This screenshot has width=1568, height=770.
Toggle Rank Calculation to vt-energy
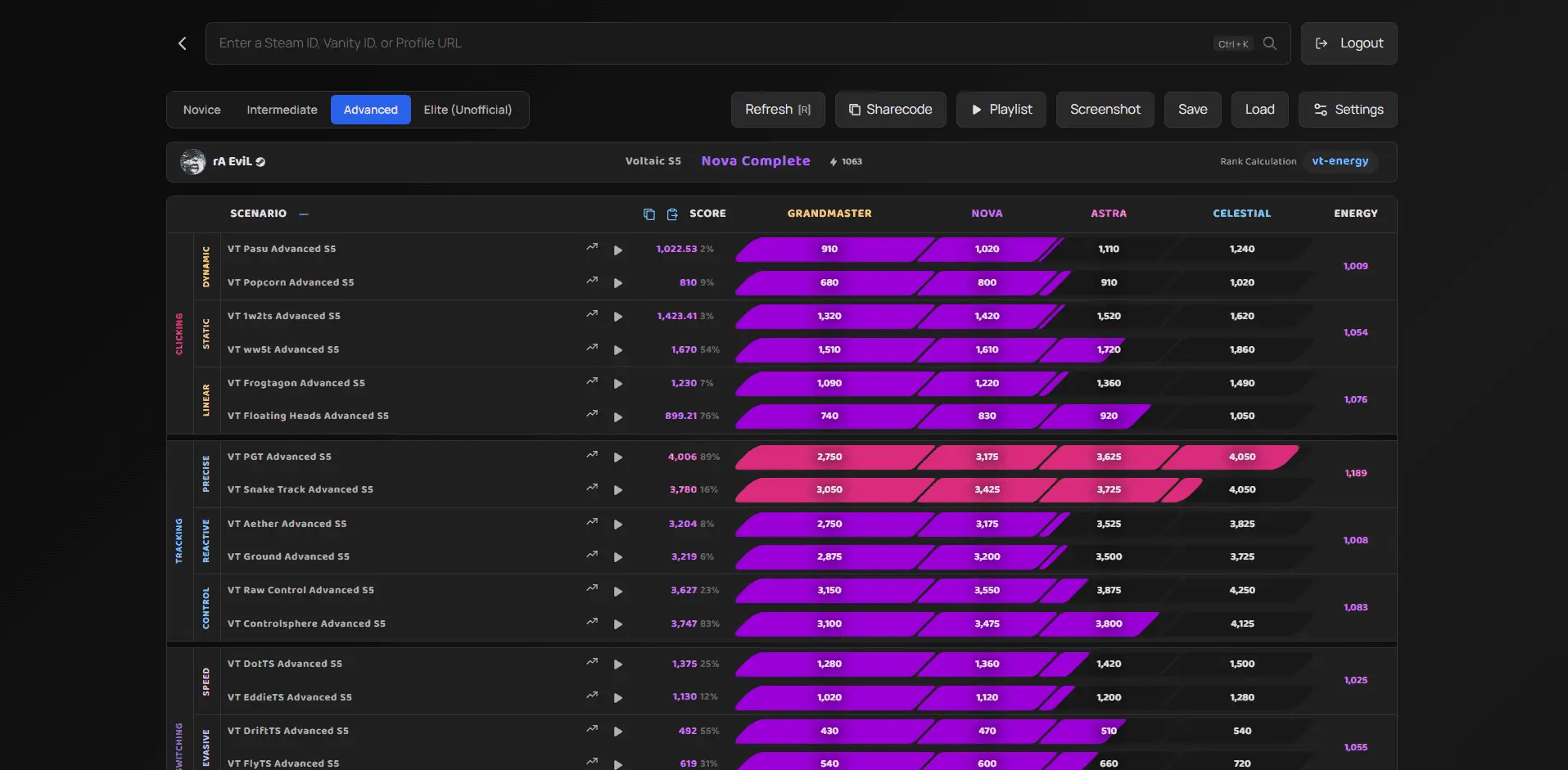[x=1340, y=161]
